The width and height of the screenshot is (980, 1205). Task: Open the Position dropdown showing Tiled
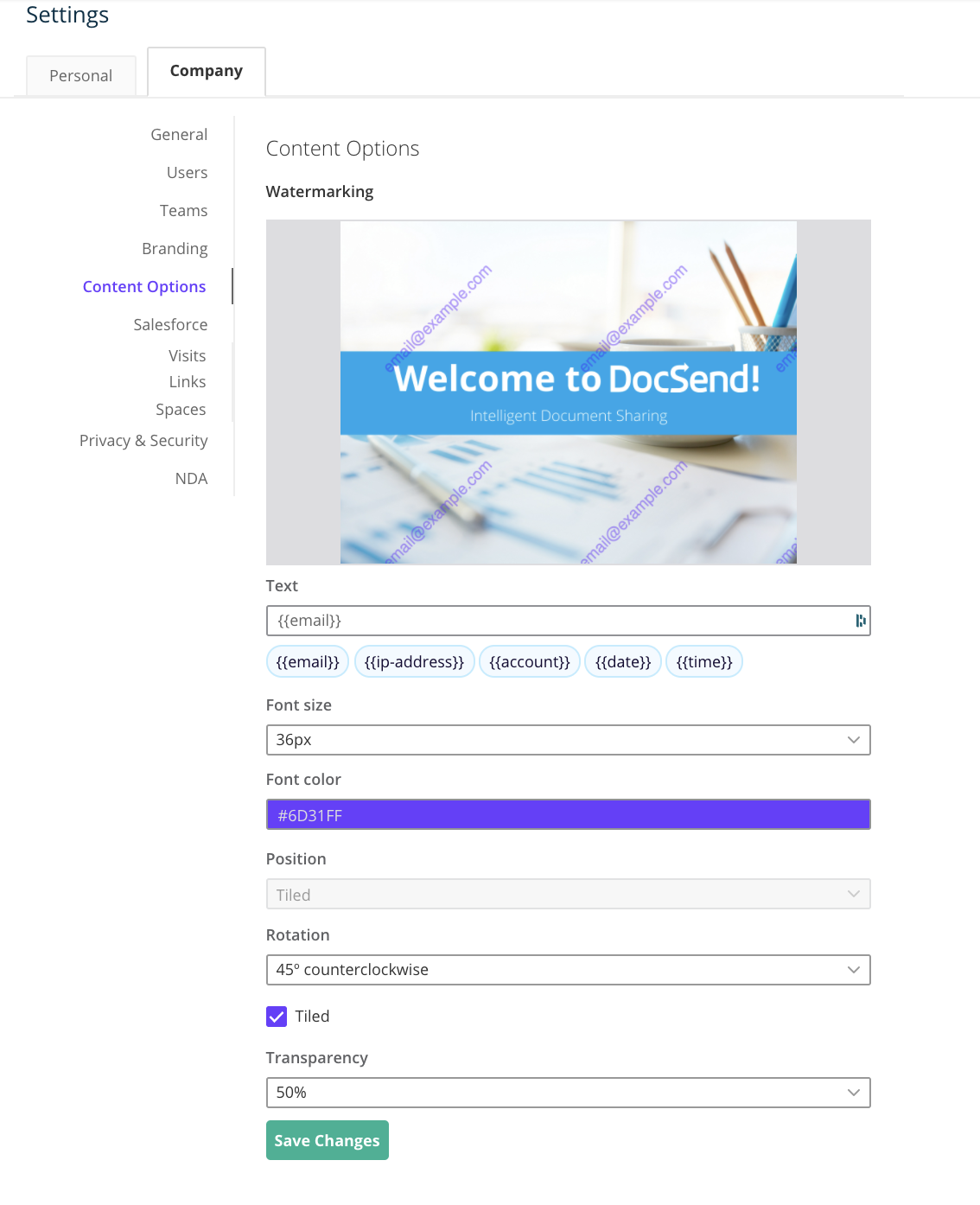(568, 894)
